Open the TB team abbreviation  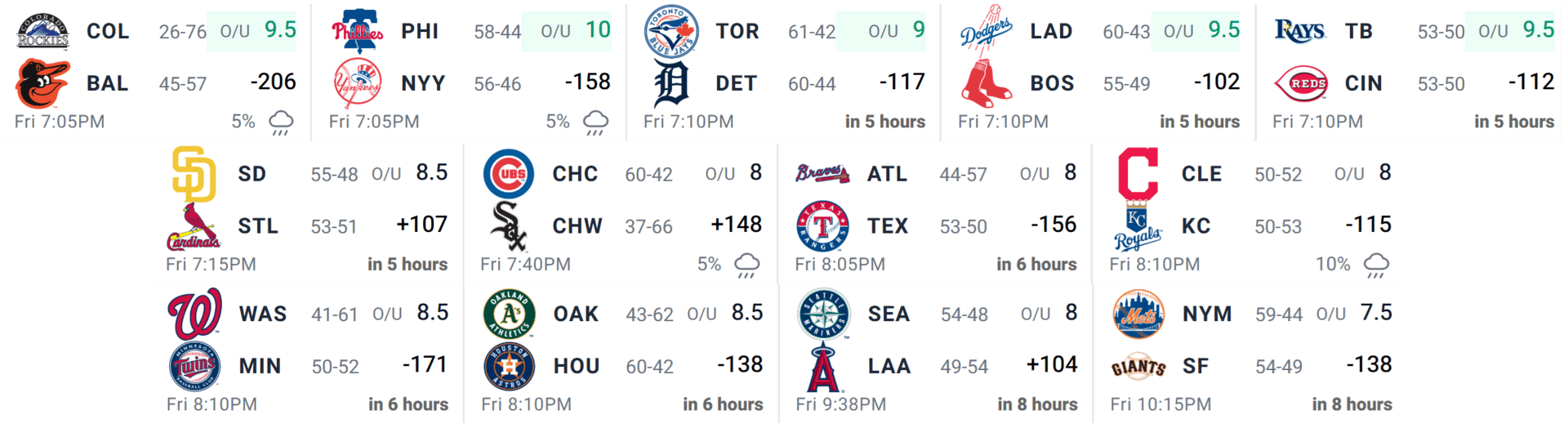point(1359,31)
